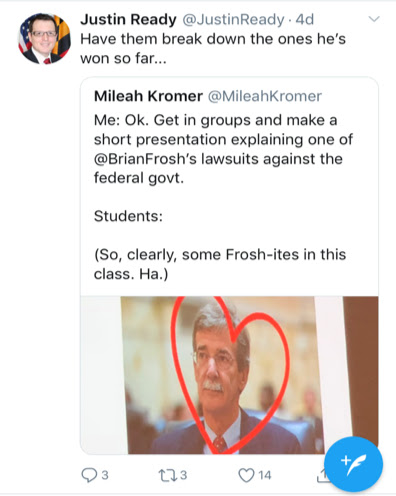Screen dimensions: 396x496
Task: Open quoted tweet text about group presentation
Action: [223, 149]
